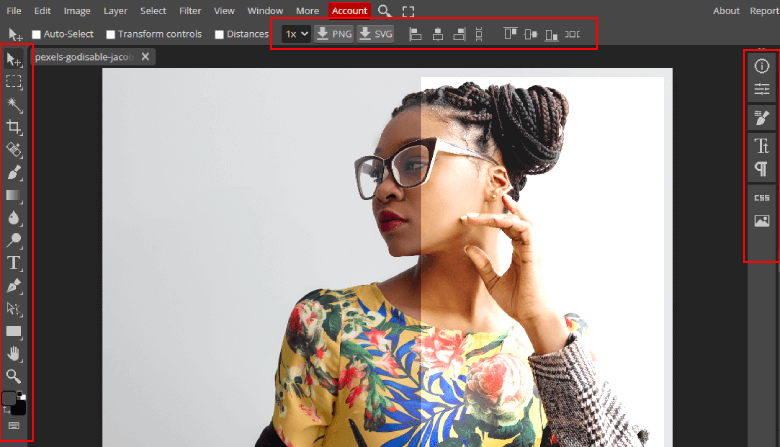Select the Crop tool
Screen dimensions: 780x447
coord(14,127)
